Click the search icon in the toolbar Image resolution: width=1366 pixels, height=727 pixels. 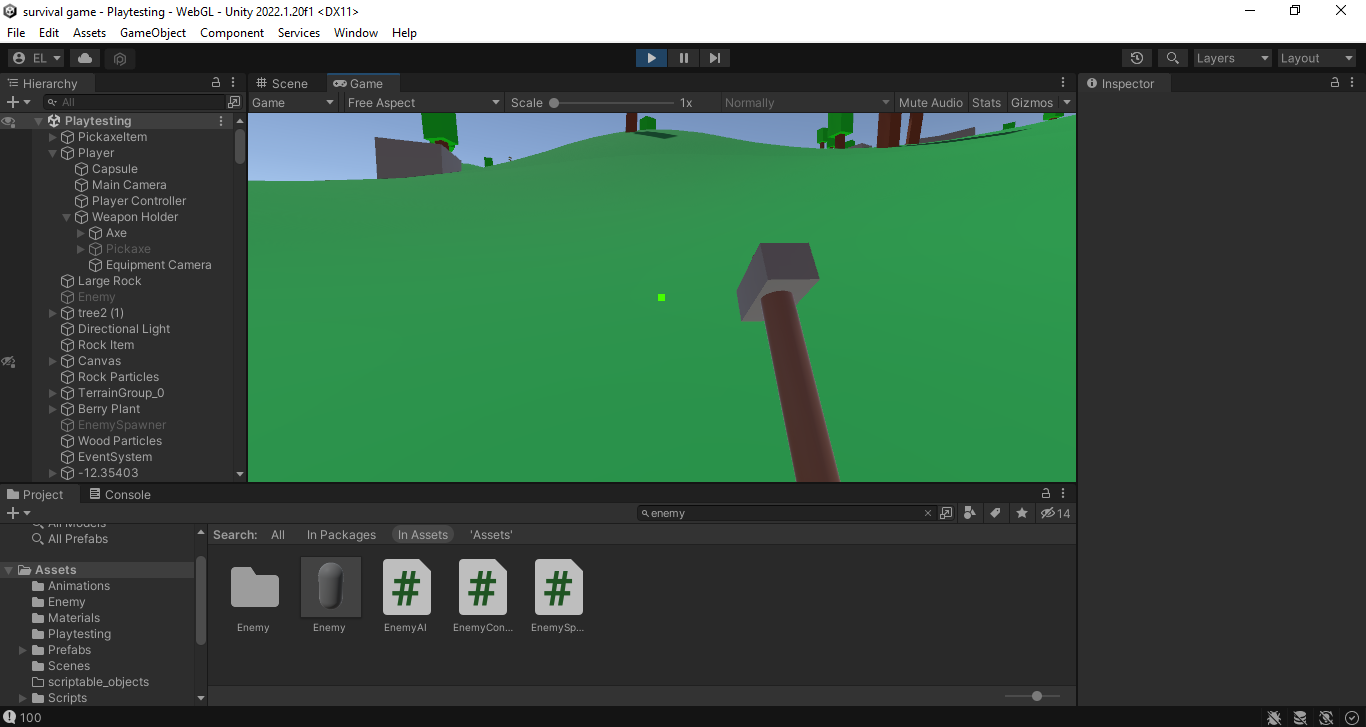pyautogui.click(x=1172, y=58)
